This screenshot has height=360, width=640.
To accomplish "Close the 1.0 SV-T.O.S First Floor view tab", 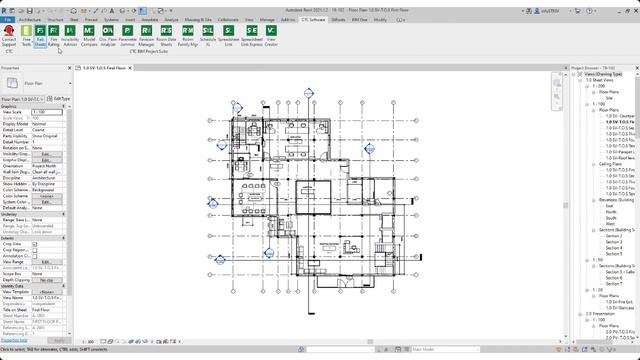I will (x=130, y=68).
